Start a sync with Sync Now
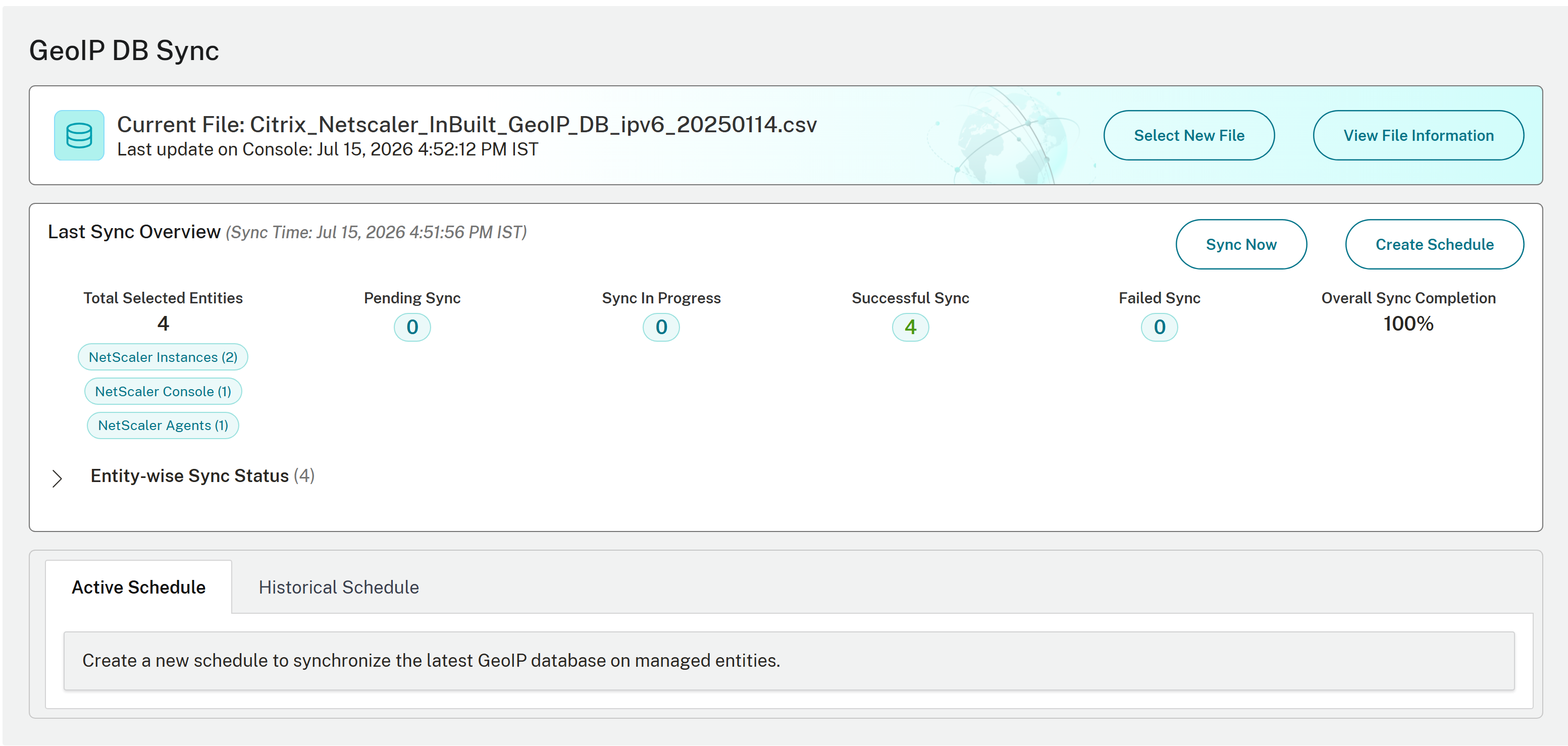 [x=1241, y=244]
